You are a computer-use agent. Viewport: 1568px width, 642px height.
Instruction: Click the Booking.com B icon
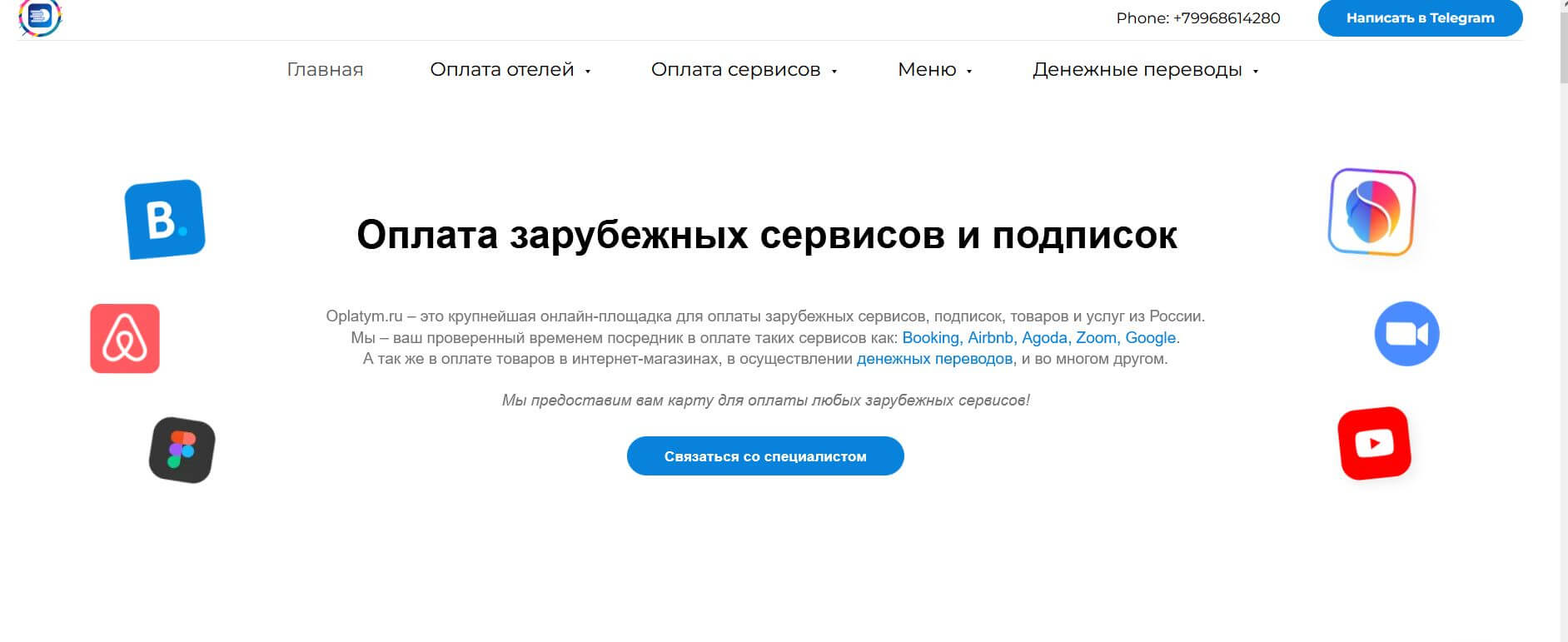[x=165, y=219]
